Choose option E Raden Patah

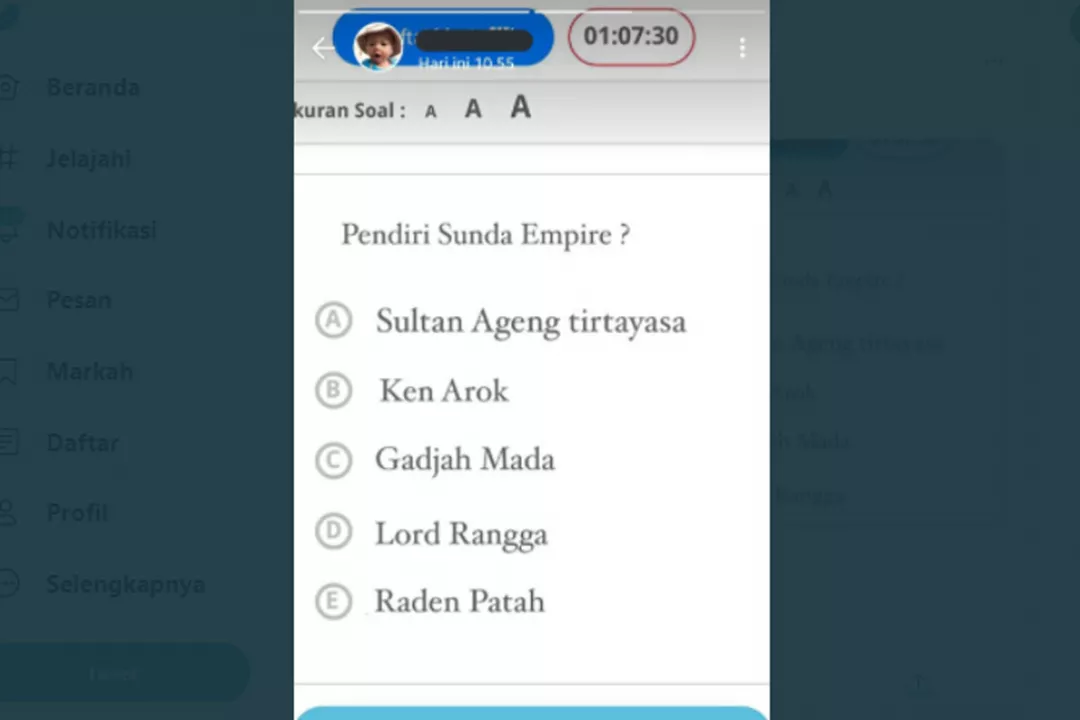(x=430, y=601)
